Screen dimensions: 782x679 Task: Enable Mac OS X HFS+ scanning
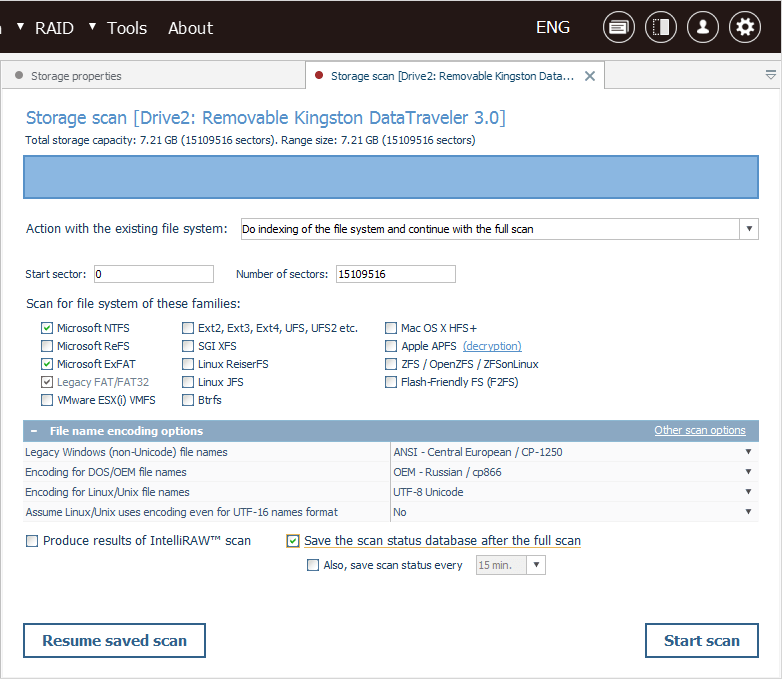click(x=391, y=328)
